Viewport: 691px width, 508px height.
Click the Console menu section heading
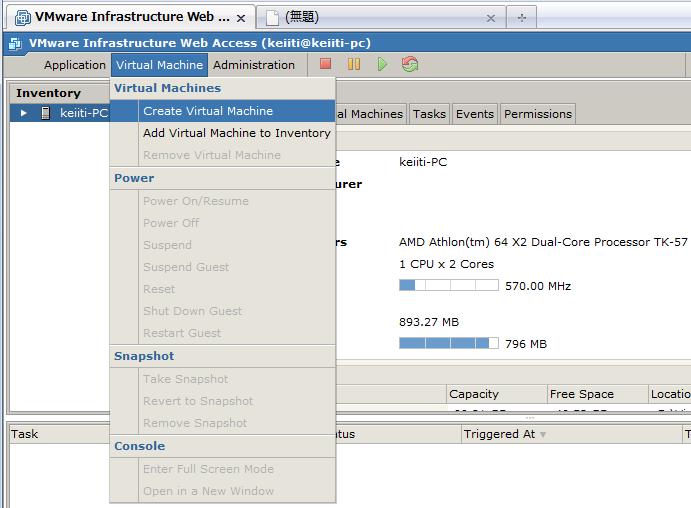click(x=139, y=446)
